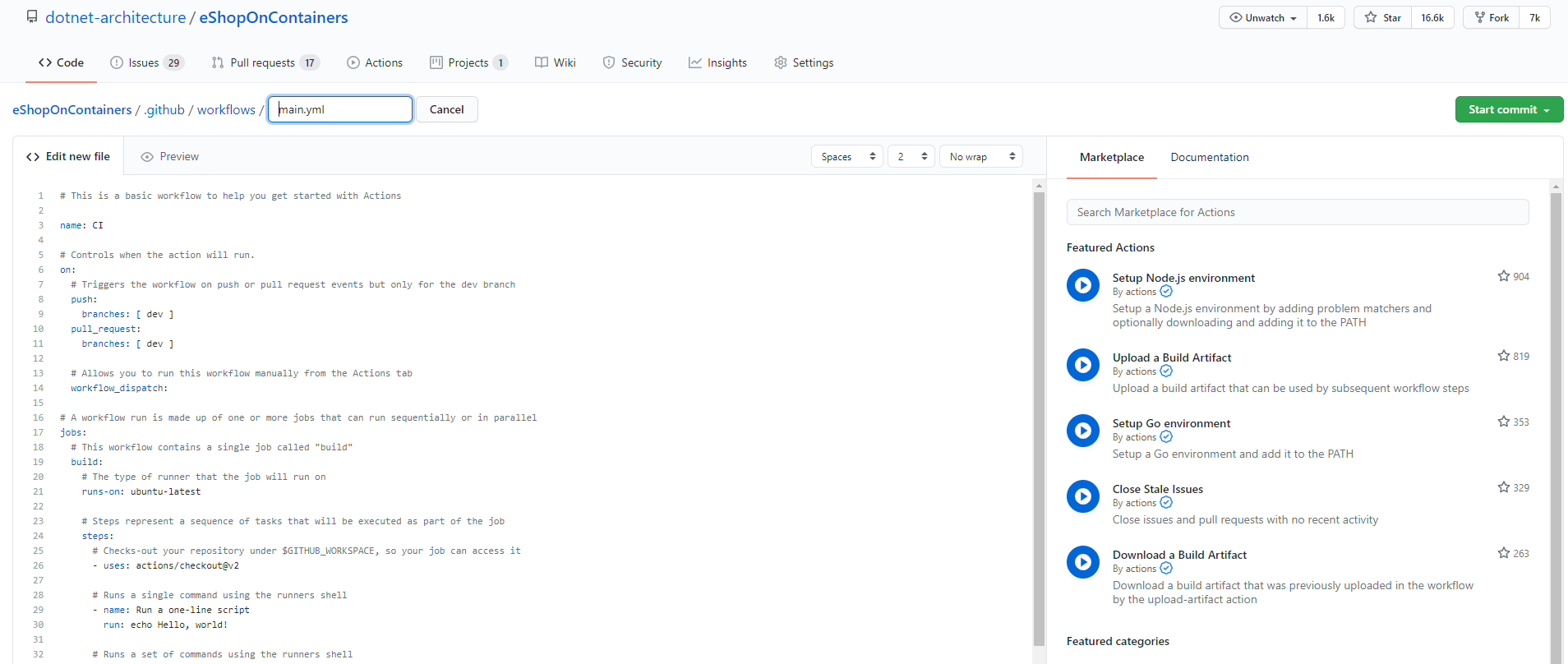
Task: Open the Spaces indent mode dropdown
Action: (847, 156)
